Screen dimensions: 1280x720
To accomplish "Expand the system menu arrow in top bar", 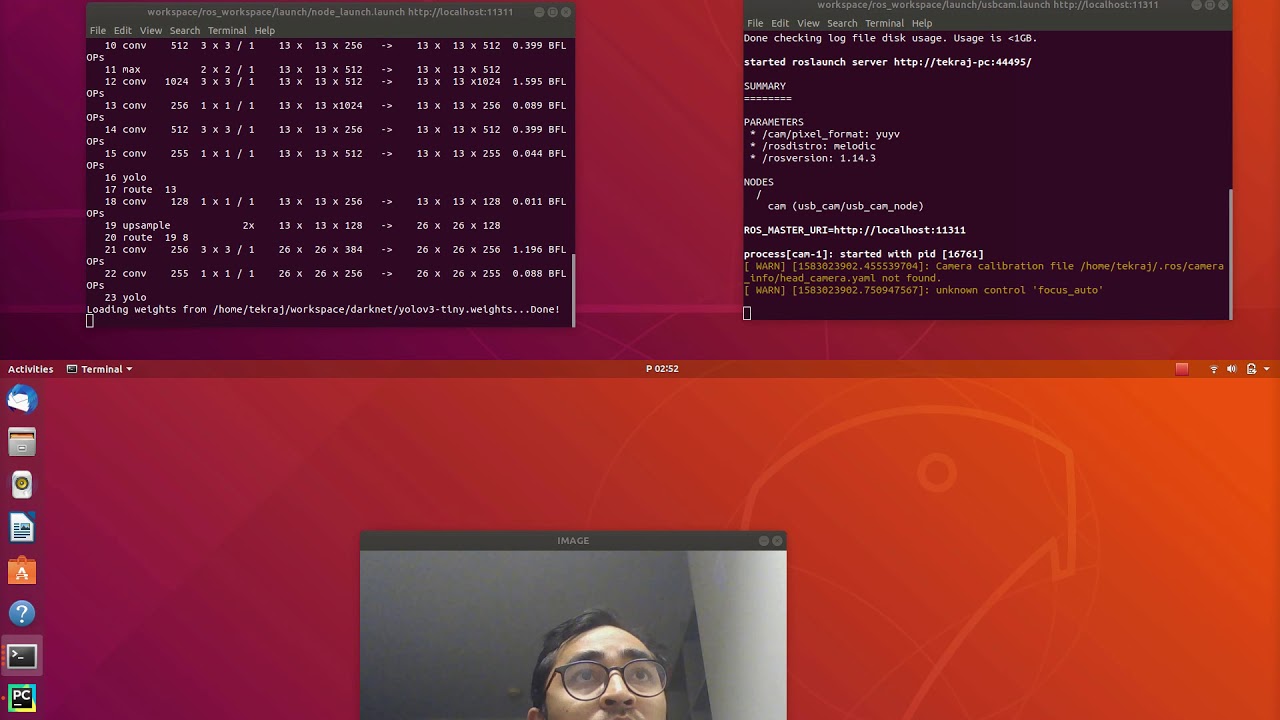I will pyautogui.click(x=1267, y=369).
